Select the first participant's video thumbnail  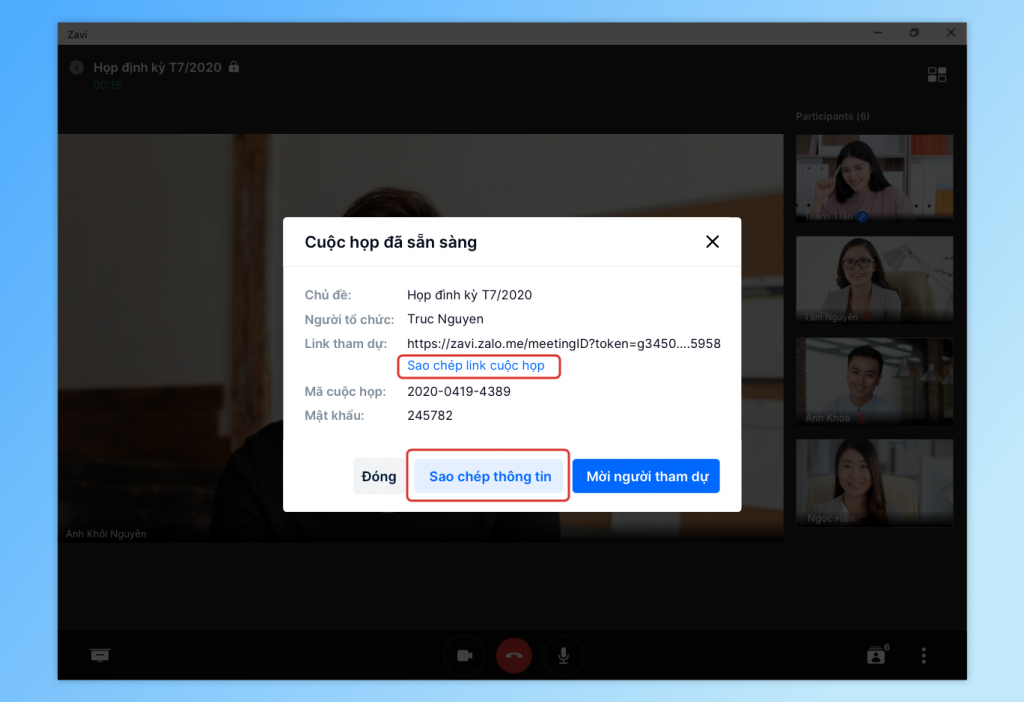point(874,178)
